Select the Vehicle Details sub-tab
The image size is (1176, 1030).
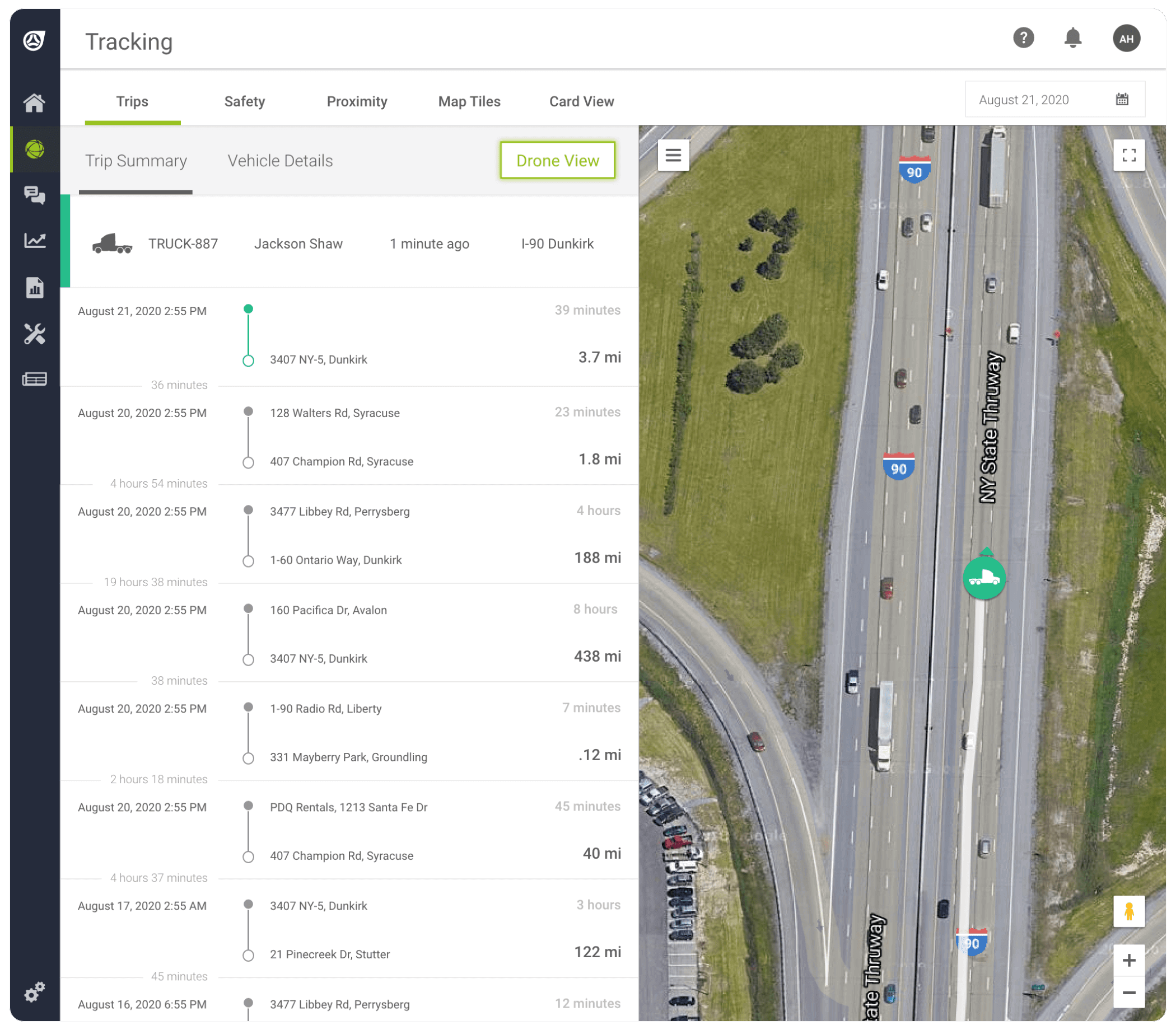coord(280,161)
